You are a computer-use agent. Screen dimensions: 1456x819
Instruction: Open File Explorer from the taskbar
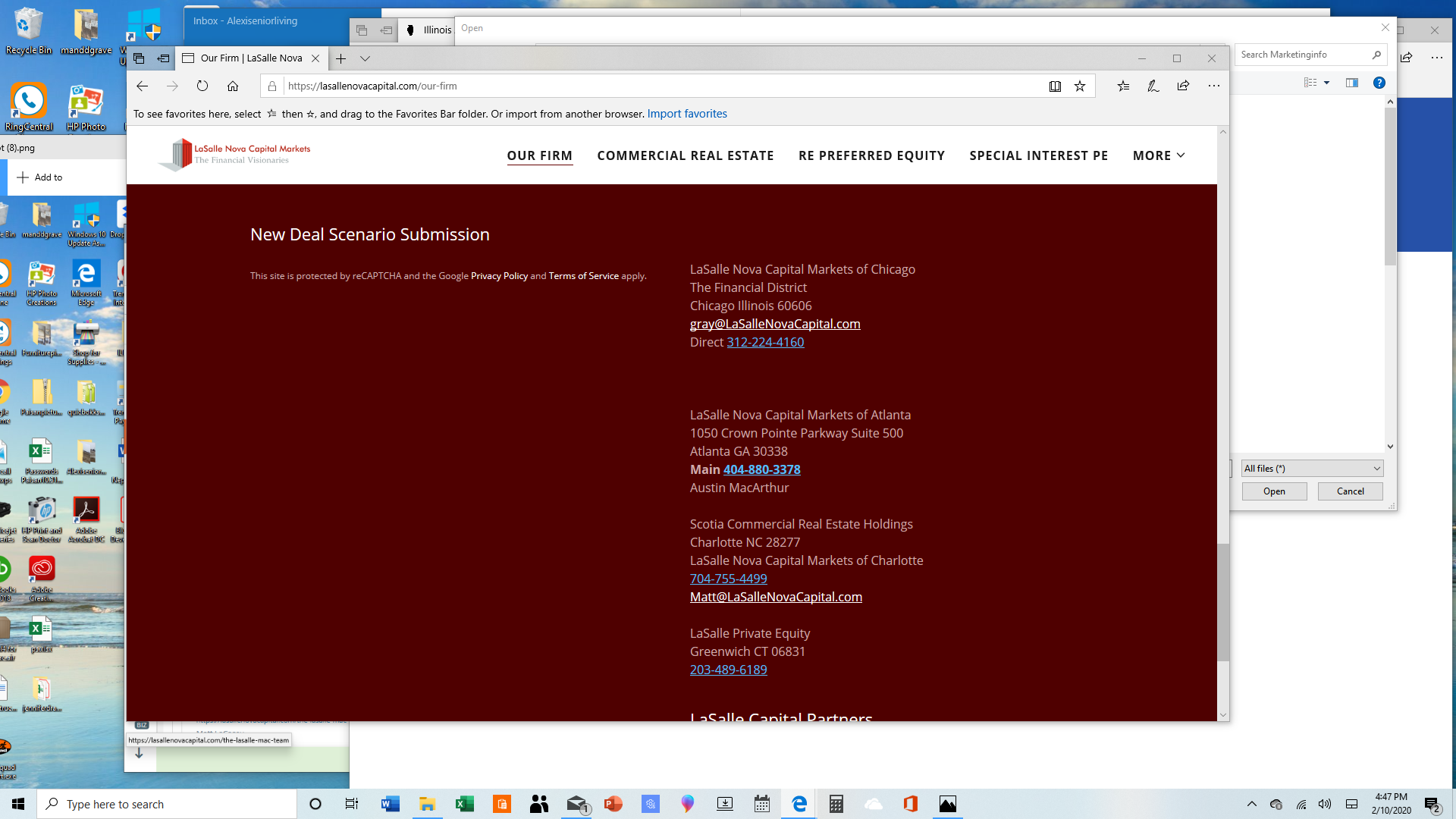coord(427,804)
